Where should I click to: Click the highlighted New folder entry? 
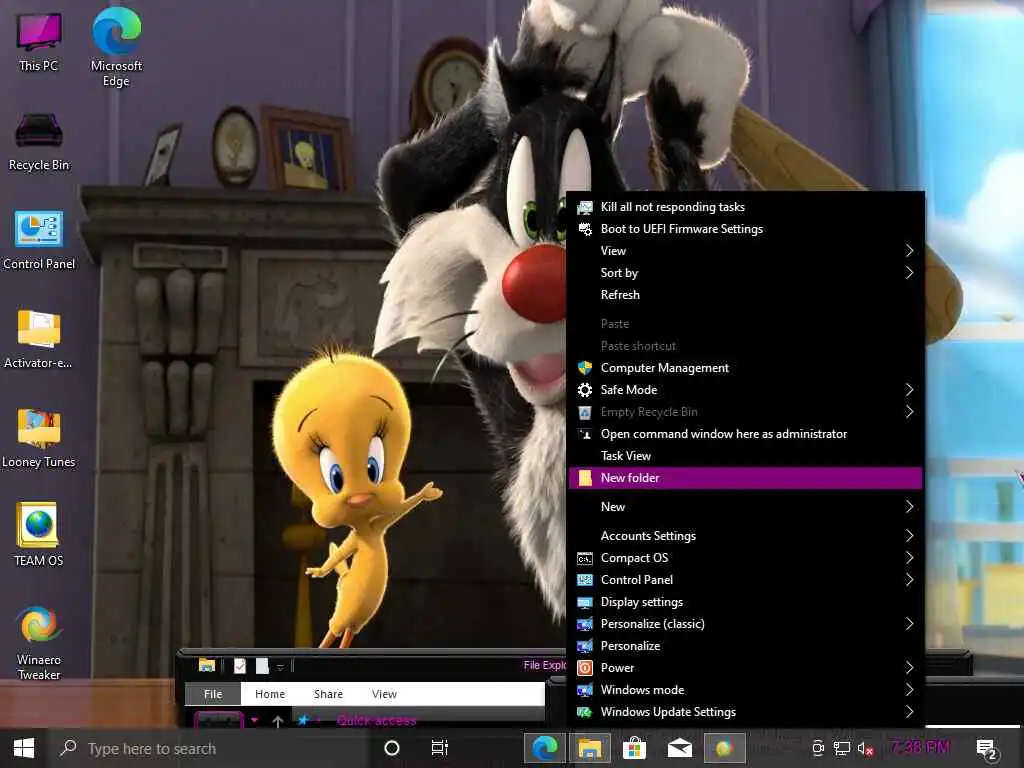[745, 478]
